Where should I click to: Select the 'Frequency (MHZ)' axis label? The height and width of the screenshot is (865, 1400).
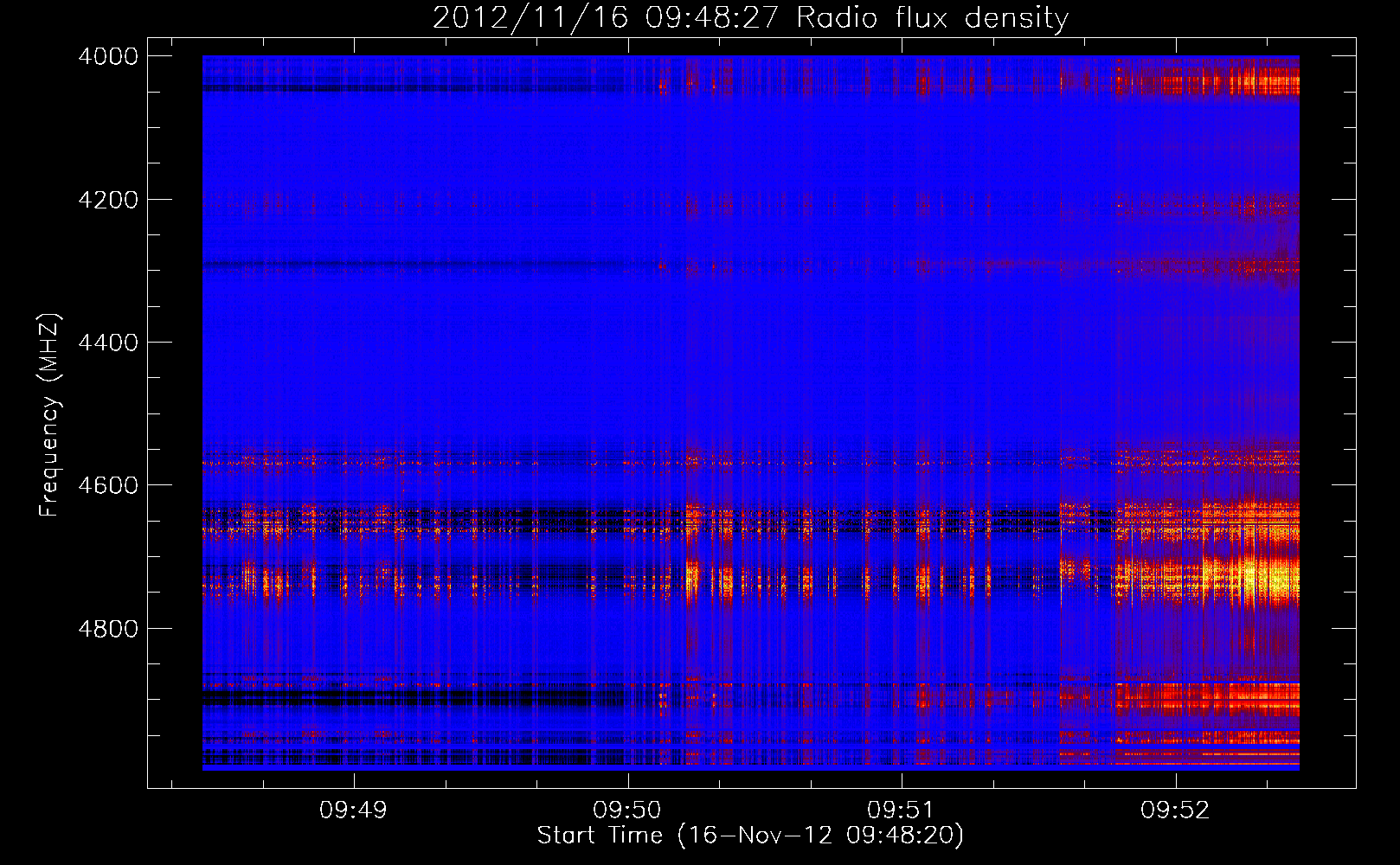coord(49,415)
